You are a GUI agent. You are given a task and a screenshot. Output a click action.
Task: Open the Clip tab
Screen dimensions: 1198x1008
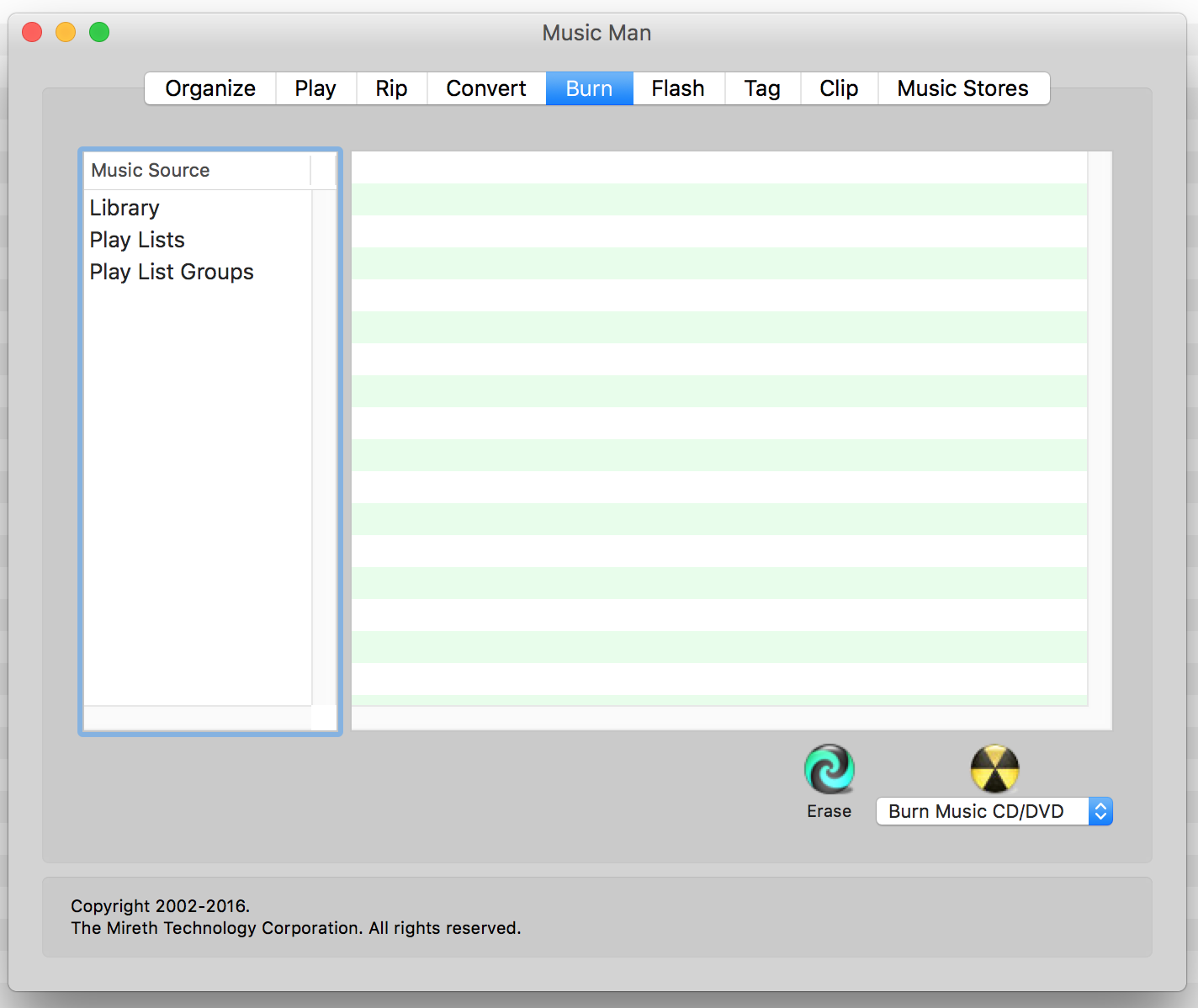tap(839, 88)
